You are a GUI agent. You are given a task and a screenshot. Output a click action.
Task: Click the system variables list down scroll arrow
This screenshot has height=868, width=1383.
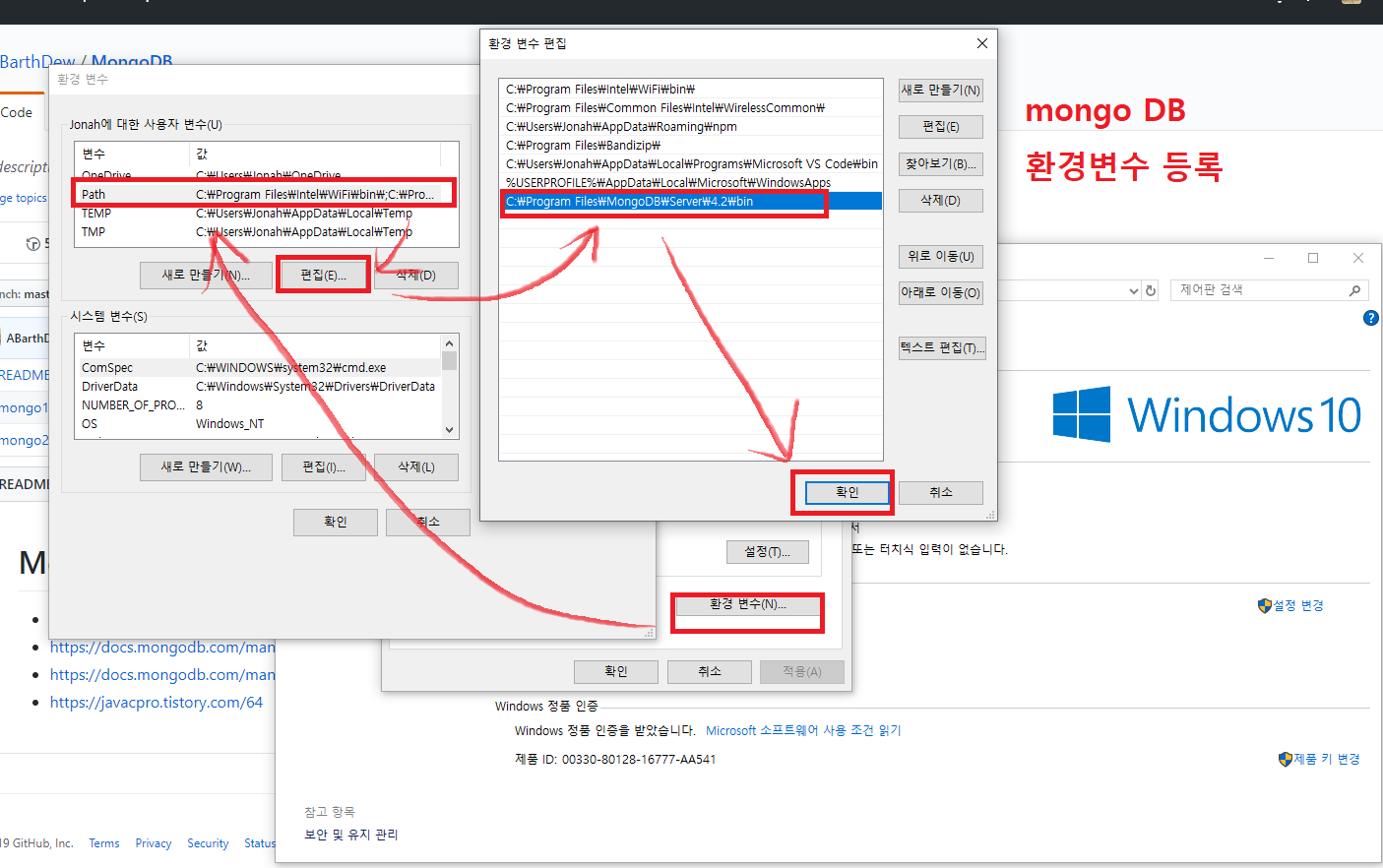[450, 430]
